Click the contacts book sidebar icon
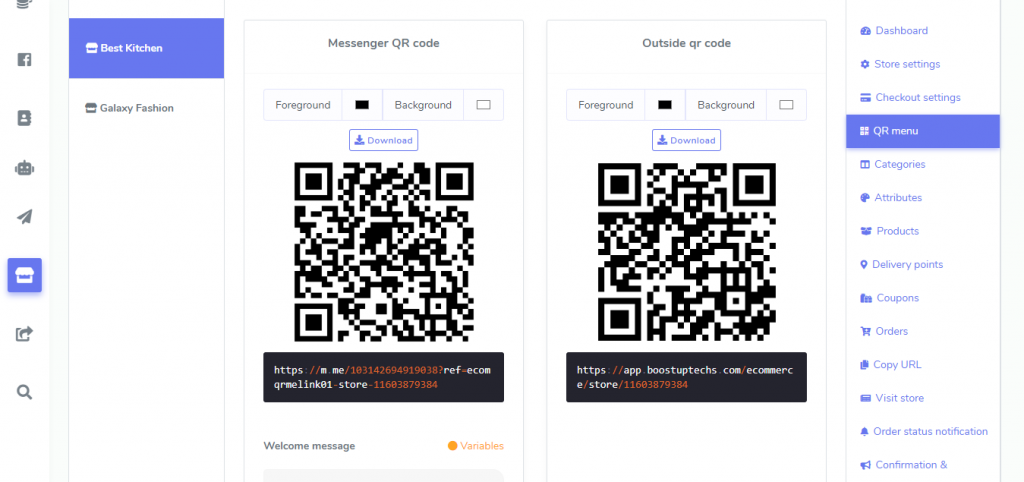Screen dimensions: 1024x482 point(24,118)
